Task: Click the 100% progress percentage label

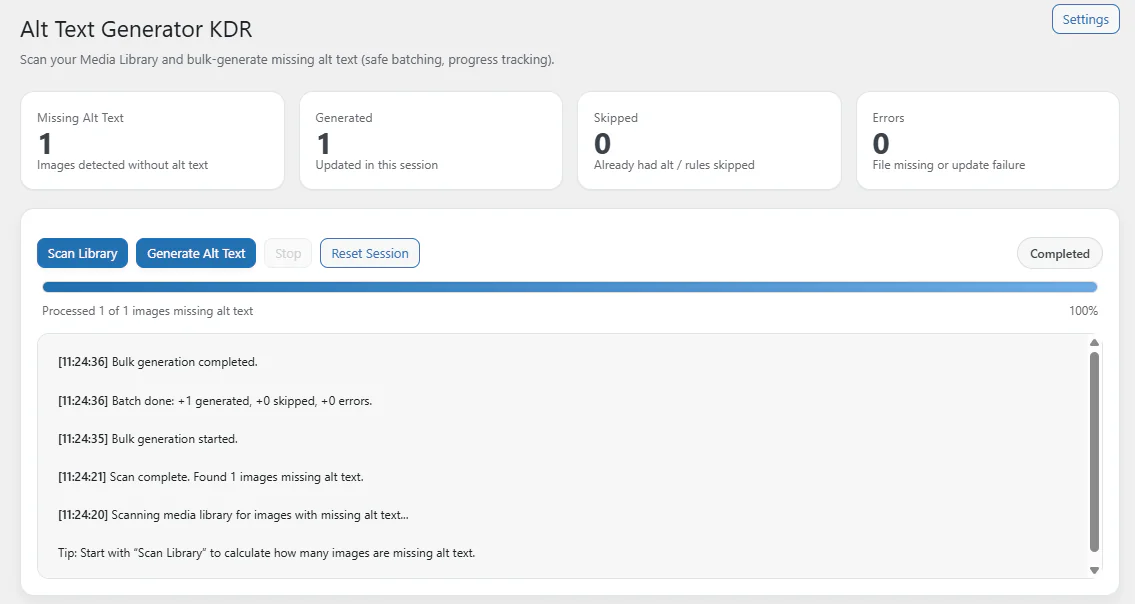Action: (1083, 311)
